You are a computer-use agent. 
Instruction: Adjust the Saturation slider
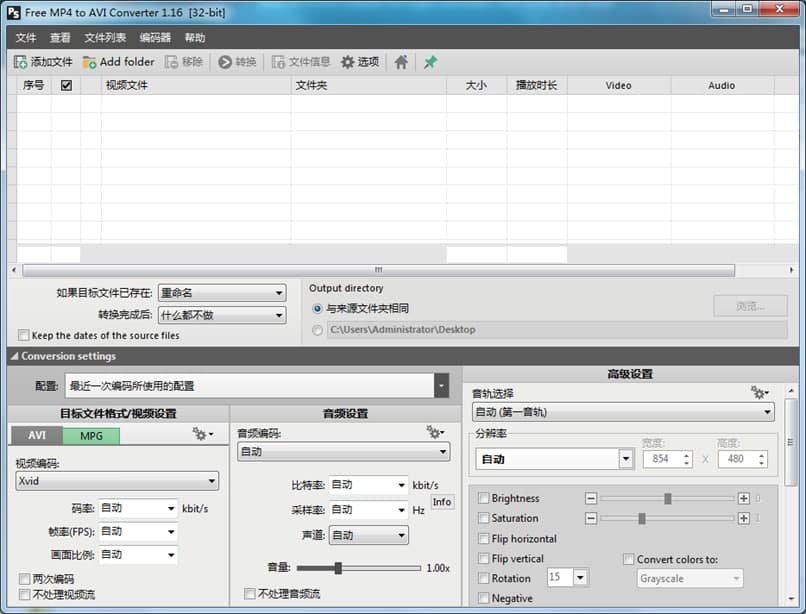pos(640,518)
